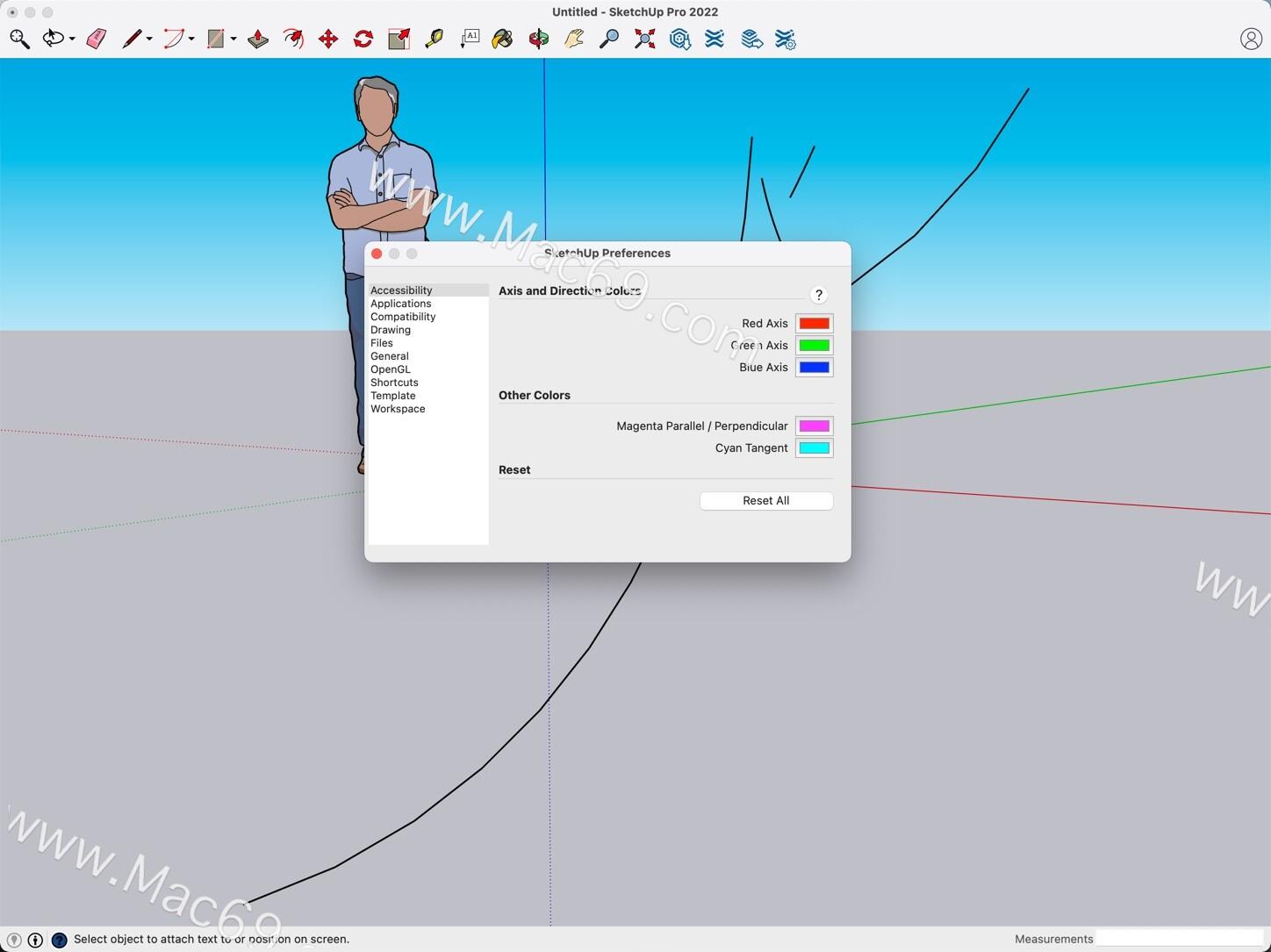Open Extension Warehouse from toolbar
The image size is (1271, 952).
[x=714, y=39]
